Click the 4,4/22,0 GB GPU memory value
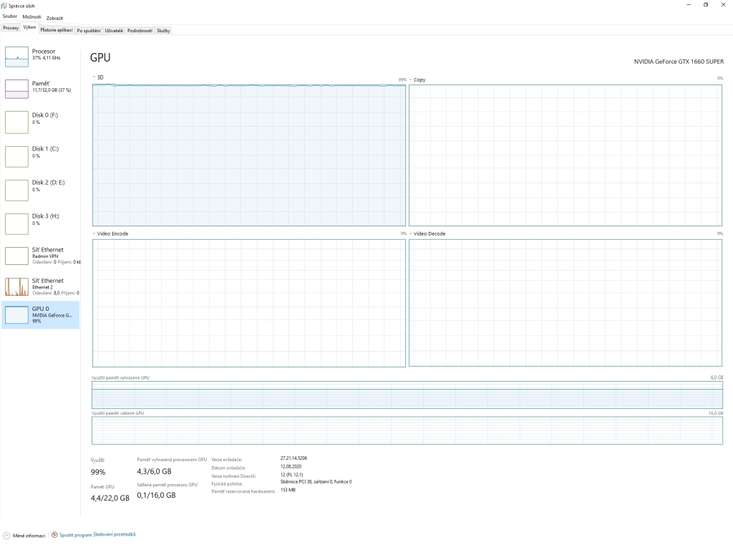This screenshot has height=550, width=733. 110,498
